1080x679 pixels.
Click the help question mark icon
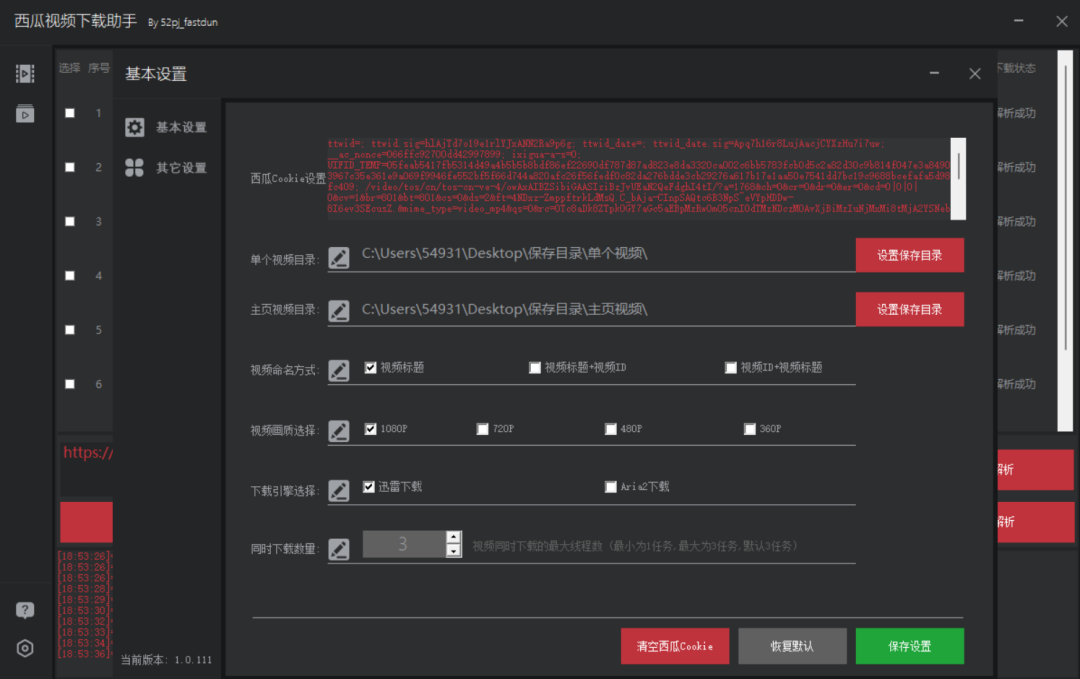click(x=25, y=611)
